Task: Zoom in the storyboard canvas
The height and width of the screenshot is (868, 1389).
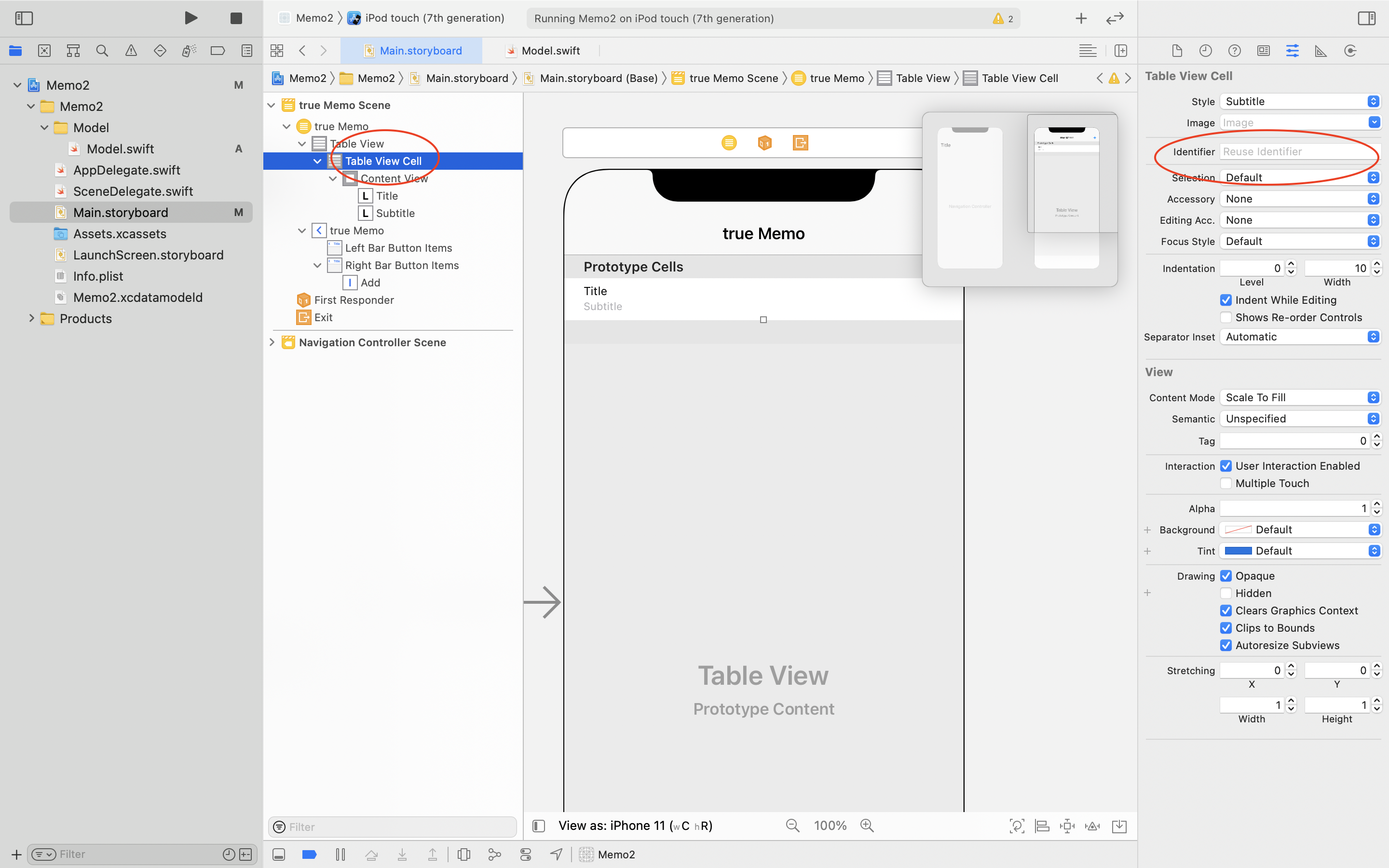Action: (x=867, y=826)
